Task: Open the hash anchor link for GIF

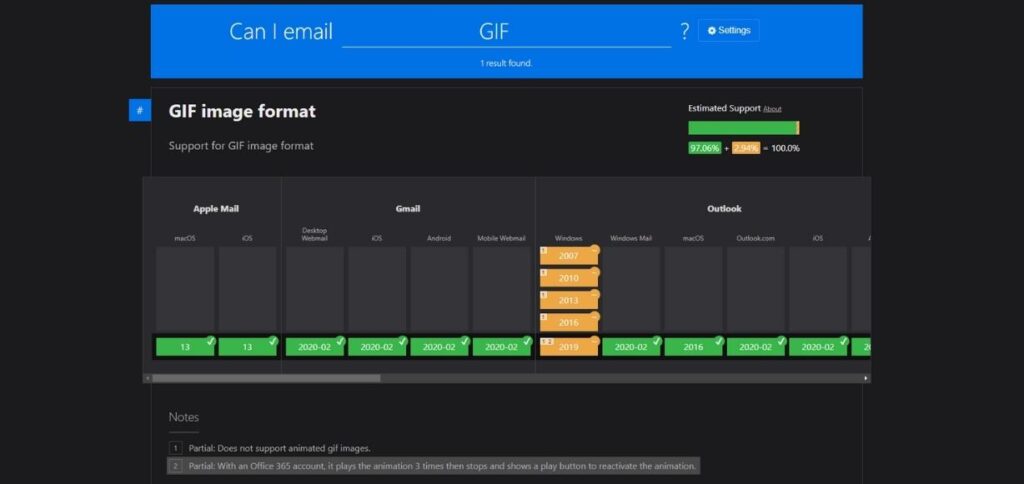Action: tap(139, 111)
